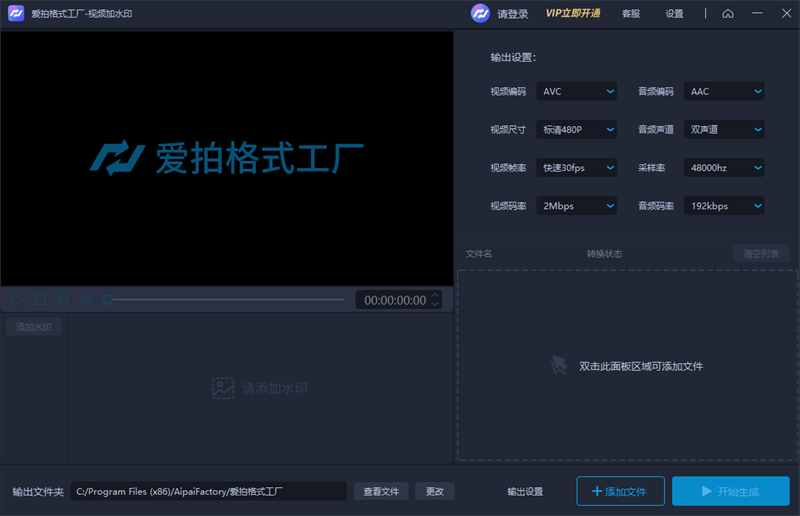
Task: Play the video preview
Action: 18,300
